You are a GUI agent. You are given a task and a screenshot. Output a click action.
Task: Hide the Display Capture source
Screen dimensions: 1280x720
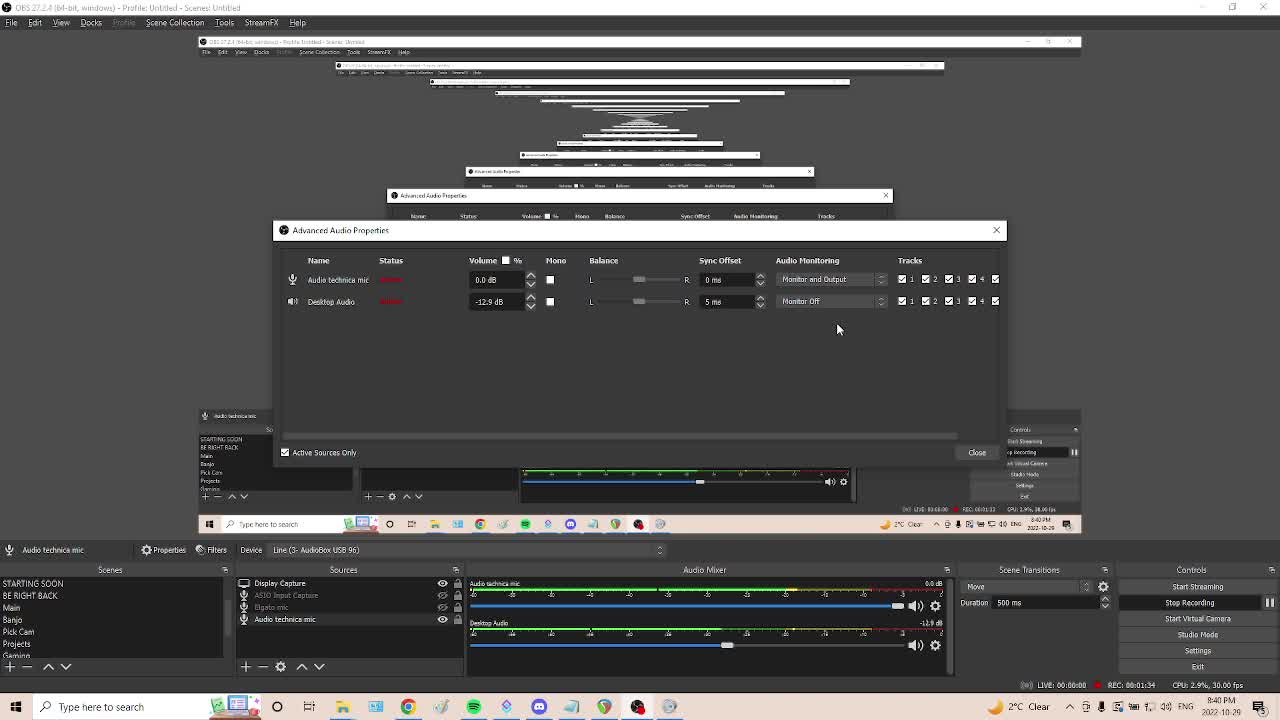pyautogui.click(x=442, y=584)
